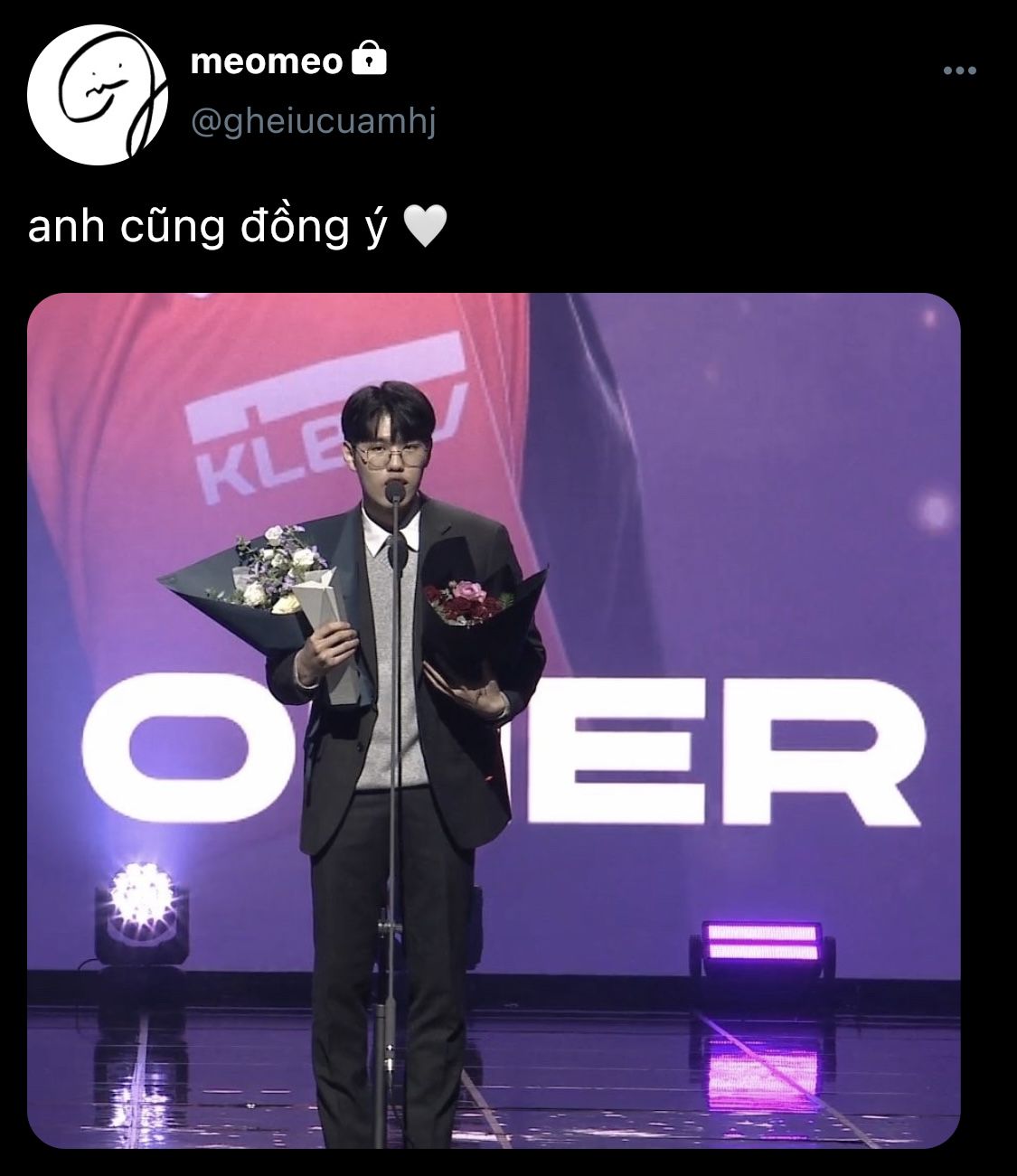This screenshot has width=1017, height=1176.
Task: Open the attached award ceremony photo
Action: coord(494,720)
